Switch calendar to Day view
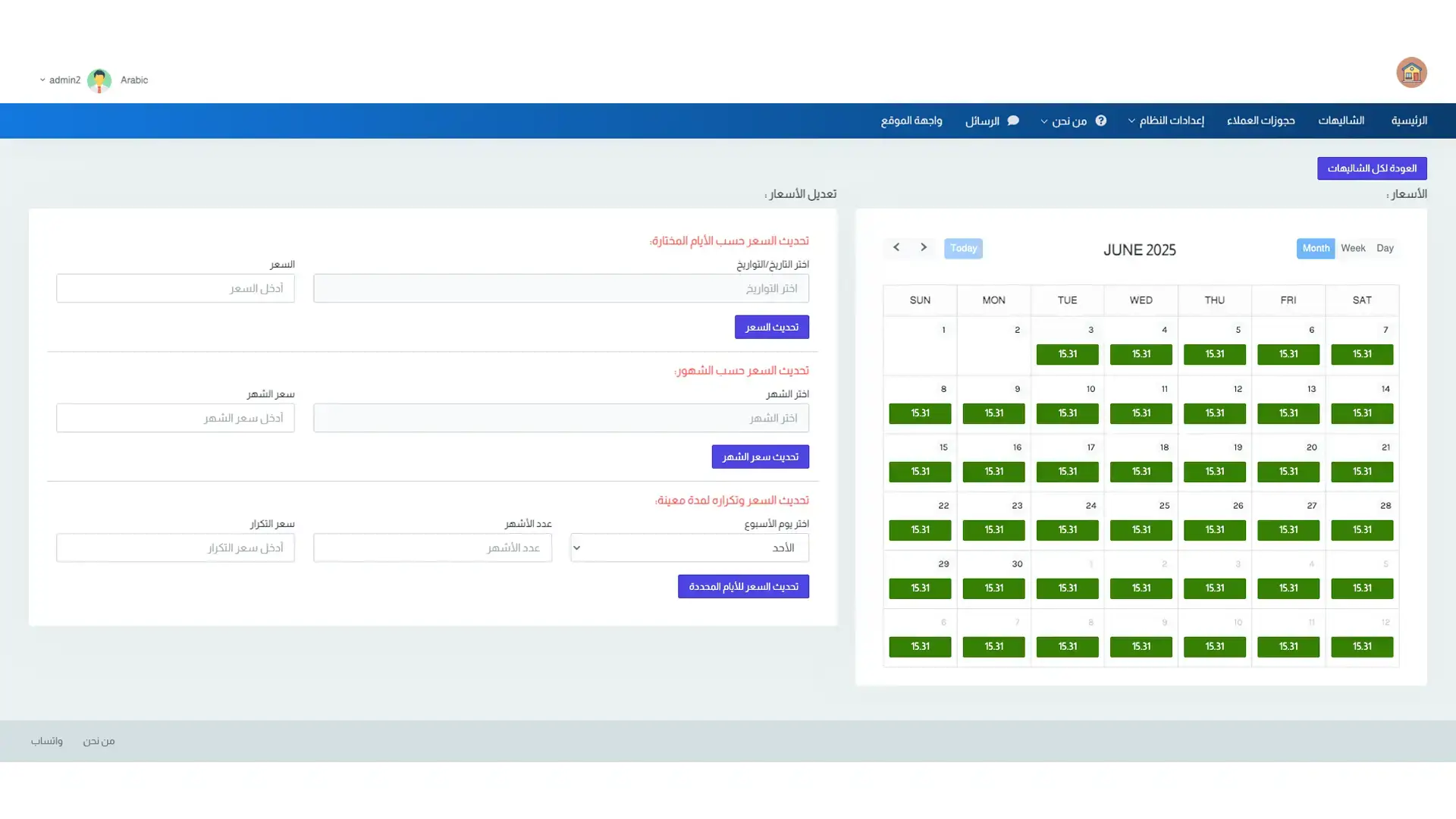The image size is (1456, 819). click(1385, 248)
